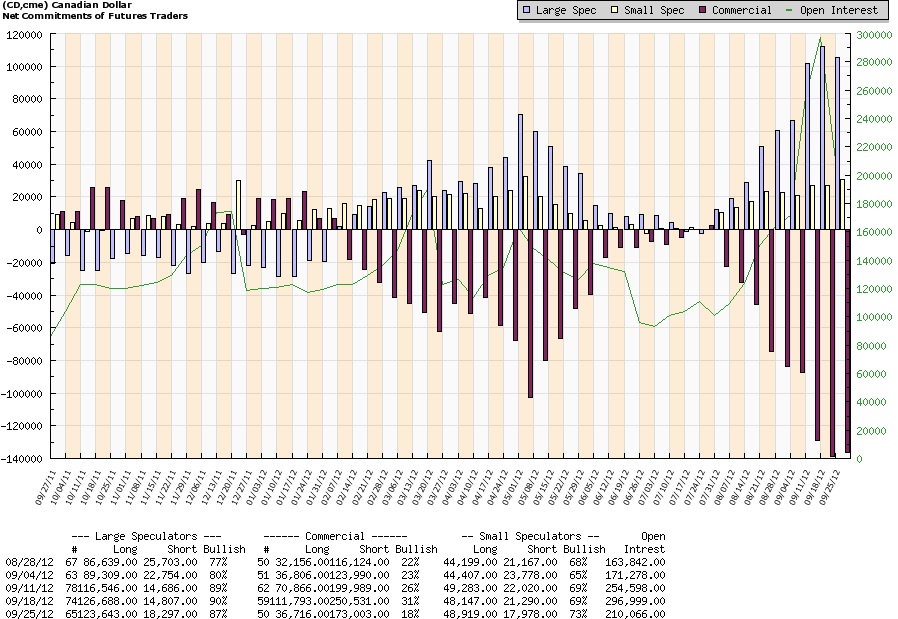Screen dimensions: 898x619
Task: Click the Large Spec legend color swatch
Action: click(526, 10)
